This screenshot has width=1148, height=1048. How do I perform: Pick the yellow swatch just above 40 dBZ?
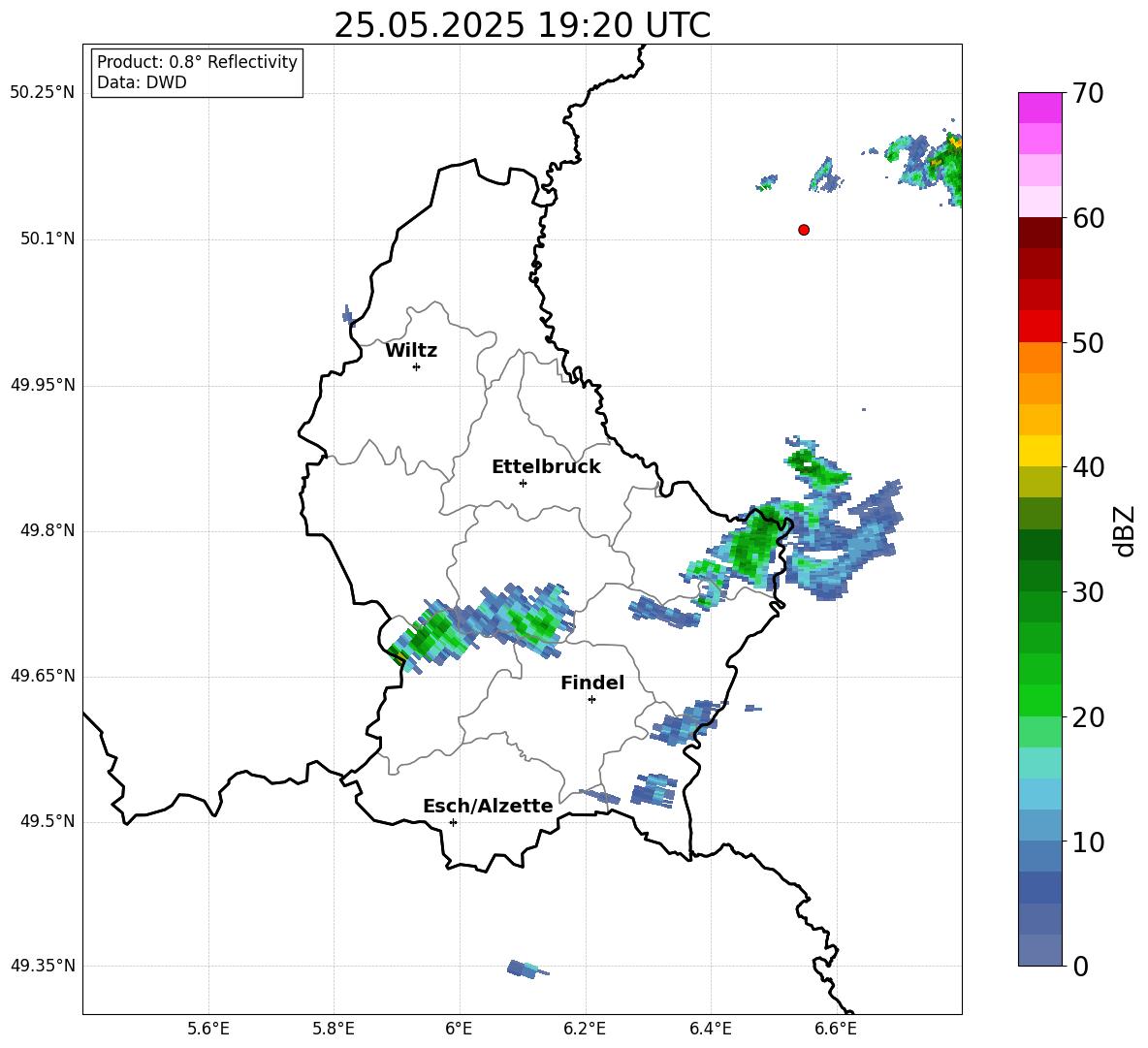click(1039, 450)
